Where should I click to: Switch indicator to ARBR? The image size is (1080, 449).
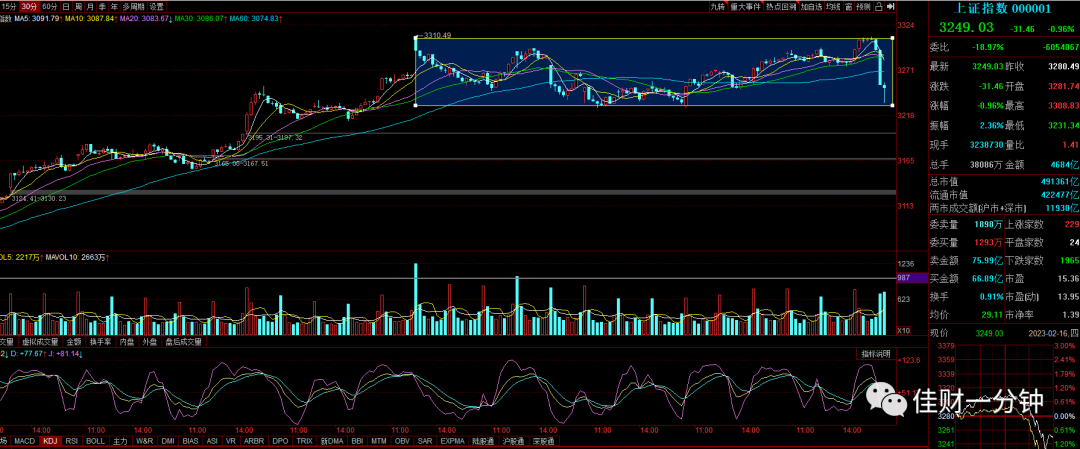(254, 441)
